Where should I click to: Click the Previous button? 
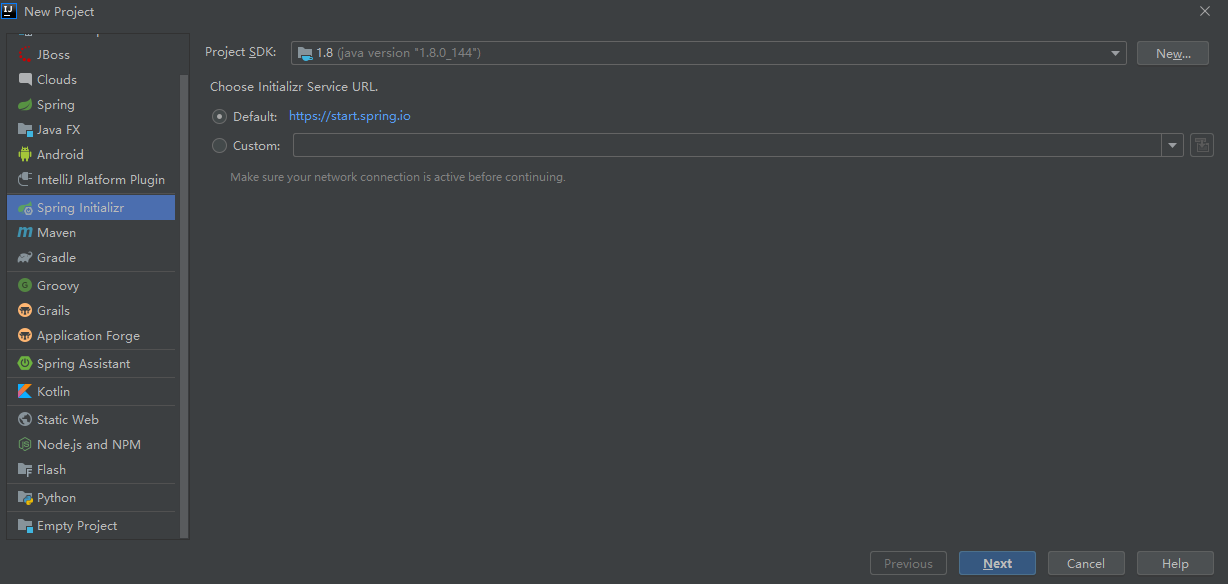coord(908,563)
